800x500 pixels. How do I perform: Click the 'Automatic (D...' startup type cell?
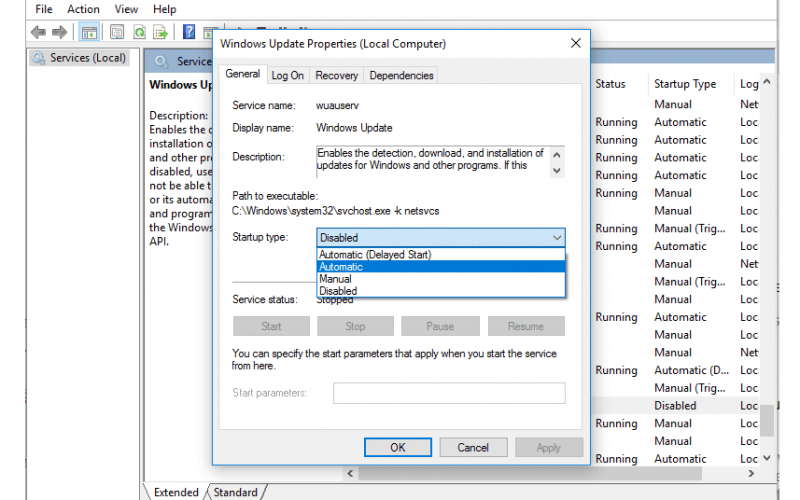(x=691, y=370)
